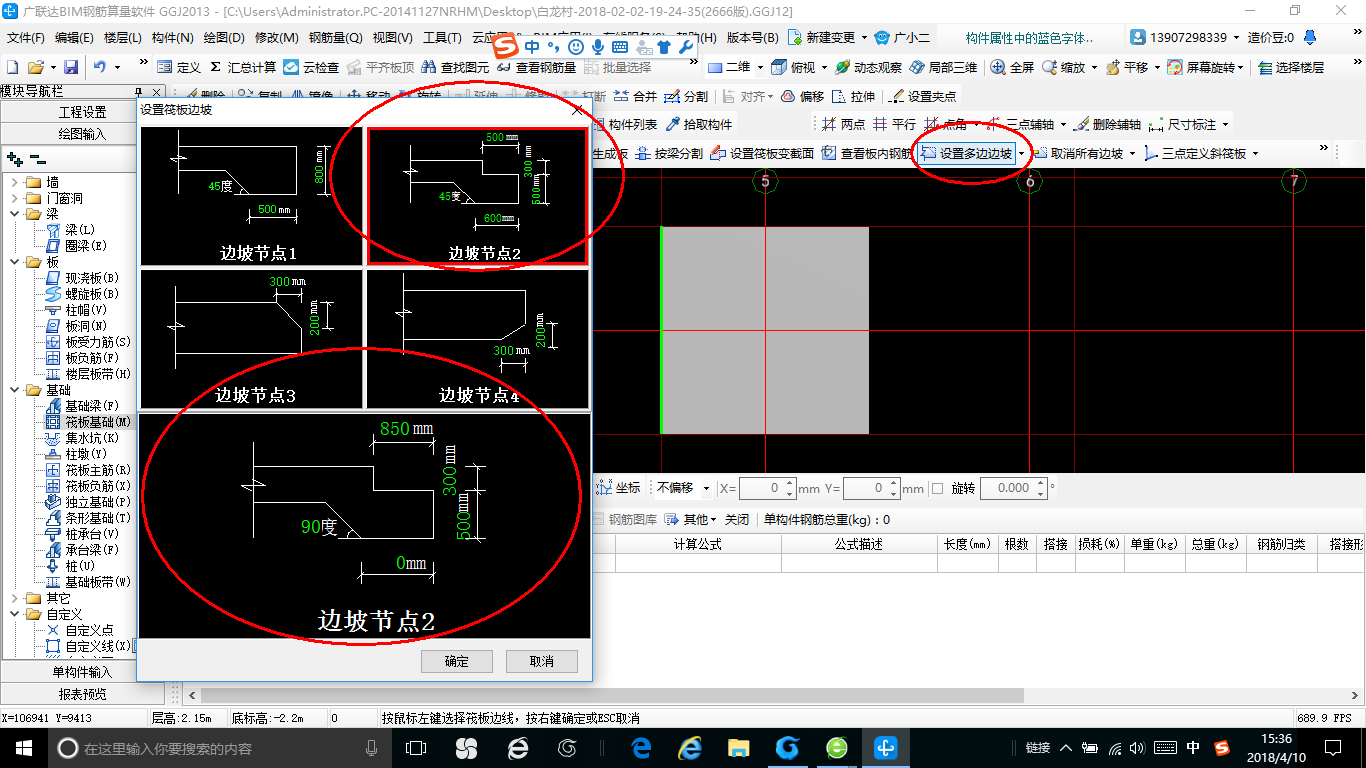This screenshot has width=1366, height=768.
Task: Click 确定 button in slope dialog
Action: click(456, 661)
